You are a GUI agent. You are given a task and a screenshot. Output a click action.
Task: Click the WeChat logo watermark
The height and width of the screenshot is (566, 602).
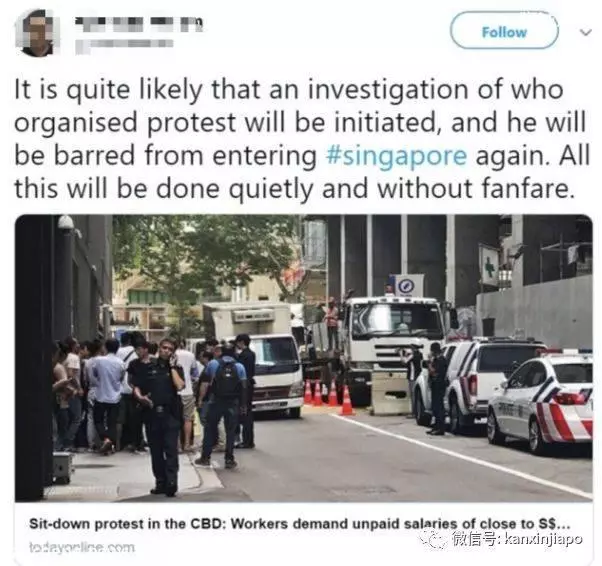click(x=434, y=538)
